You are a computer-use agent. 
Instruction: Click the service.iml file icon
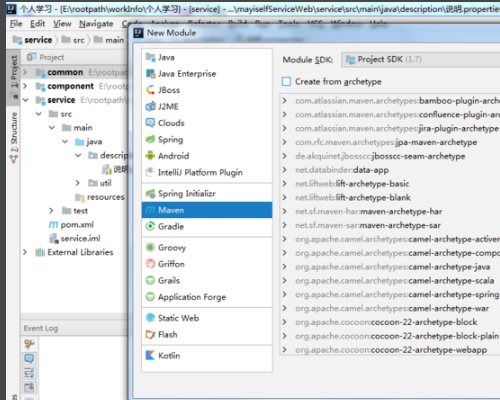pos(54,238)
